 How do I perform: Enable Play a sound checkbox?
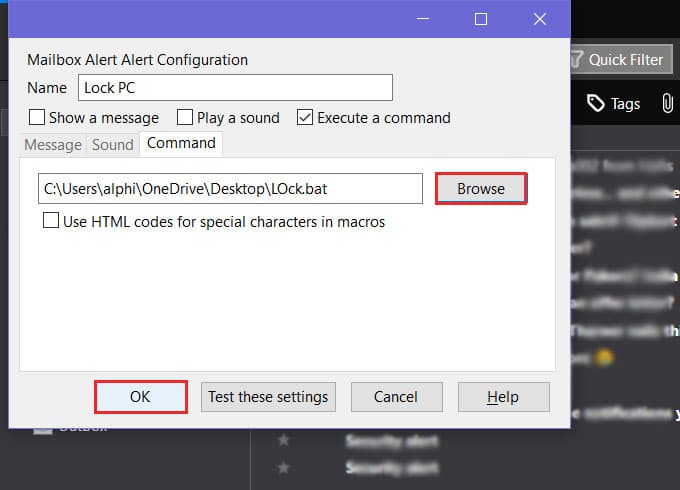(x=185, y=117)
